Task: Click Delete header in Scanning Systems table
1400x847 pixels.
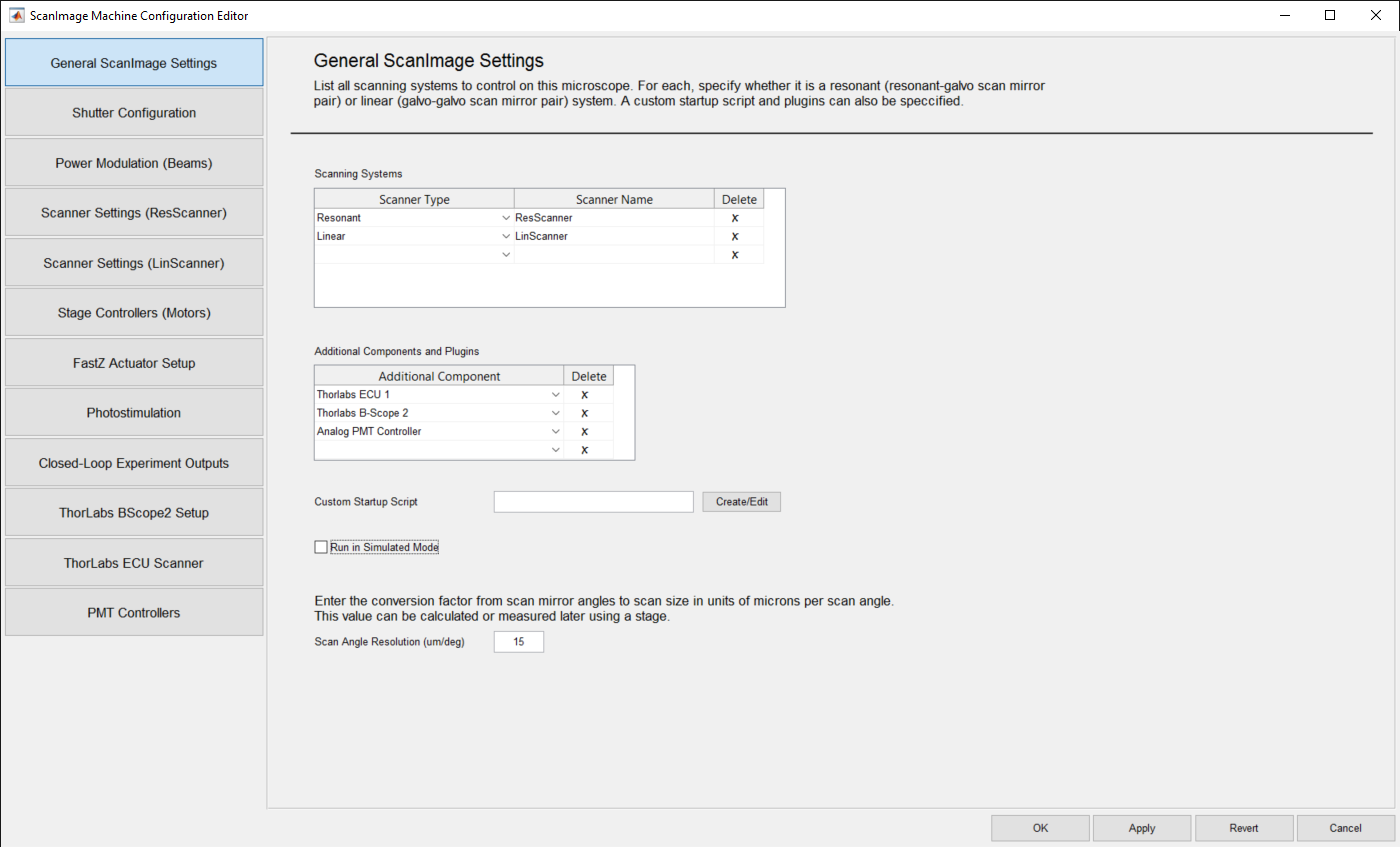Action: tap(739, 199)
